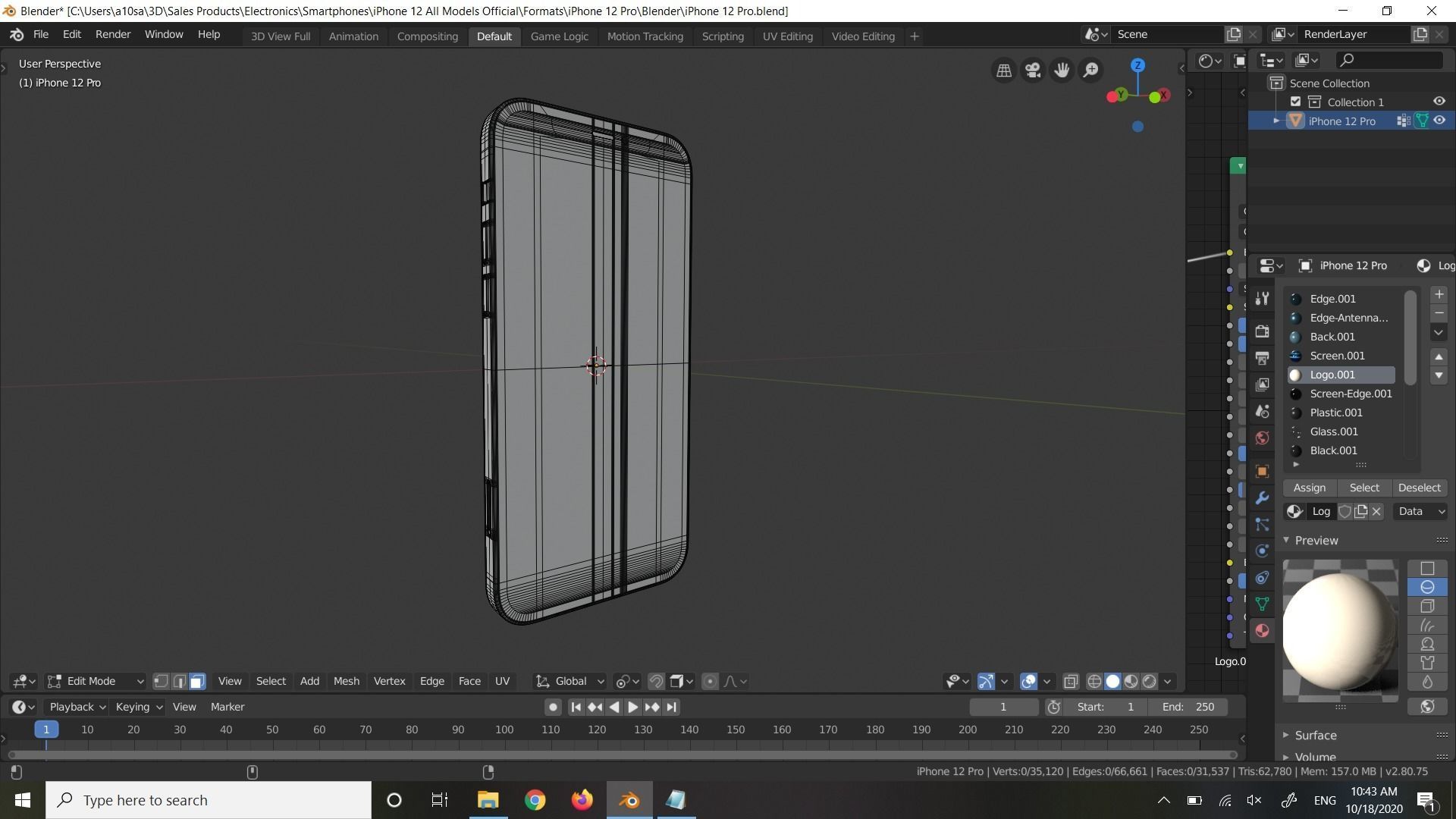1456x819 pixels.
Task: Click the Deselect button
Action: (x=1419, y=488)
